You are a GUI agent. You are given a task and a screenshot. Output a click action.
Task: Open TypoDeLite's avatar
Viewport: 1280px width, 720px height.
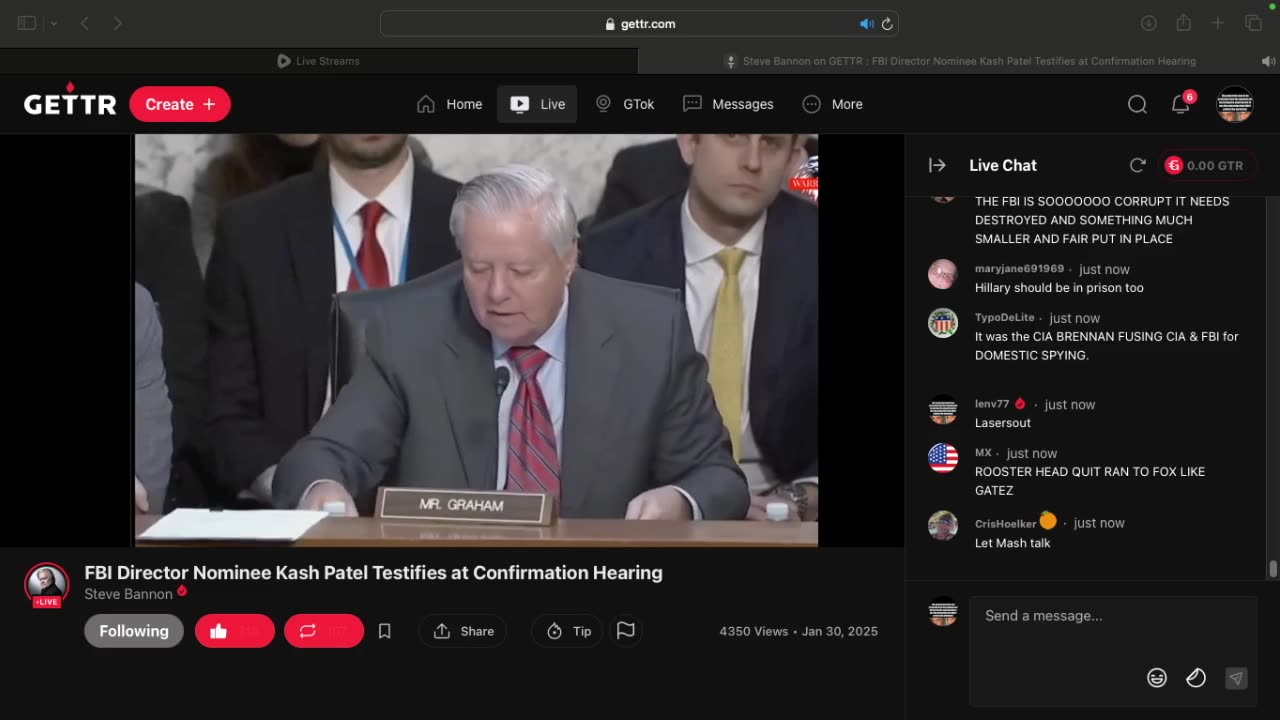943,323
